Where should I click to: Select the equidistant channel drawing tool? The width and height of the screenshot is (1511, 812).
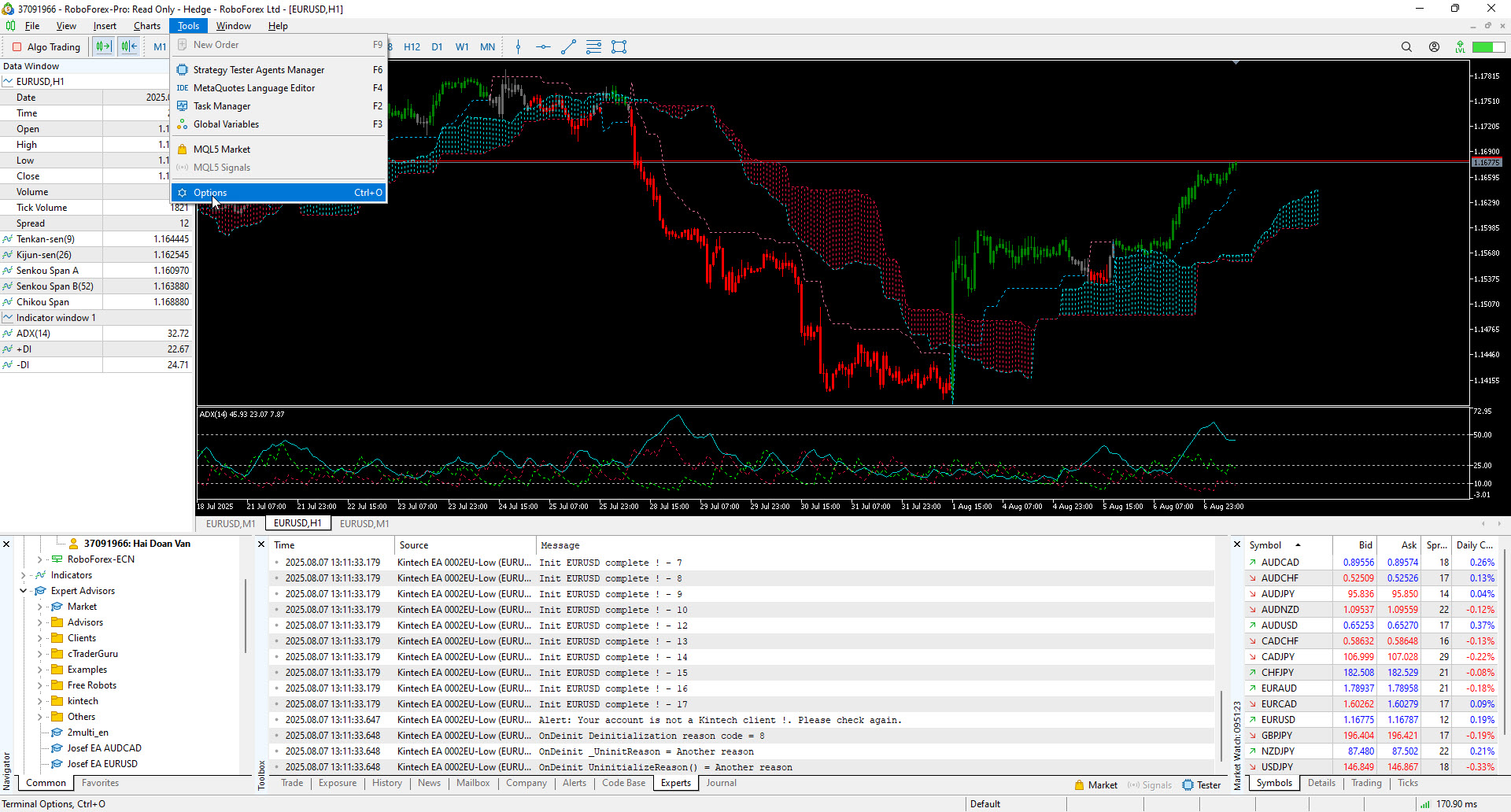[x=593, y=47]
